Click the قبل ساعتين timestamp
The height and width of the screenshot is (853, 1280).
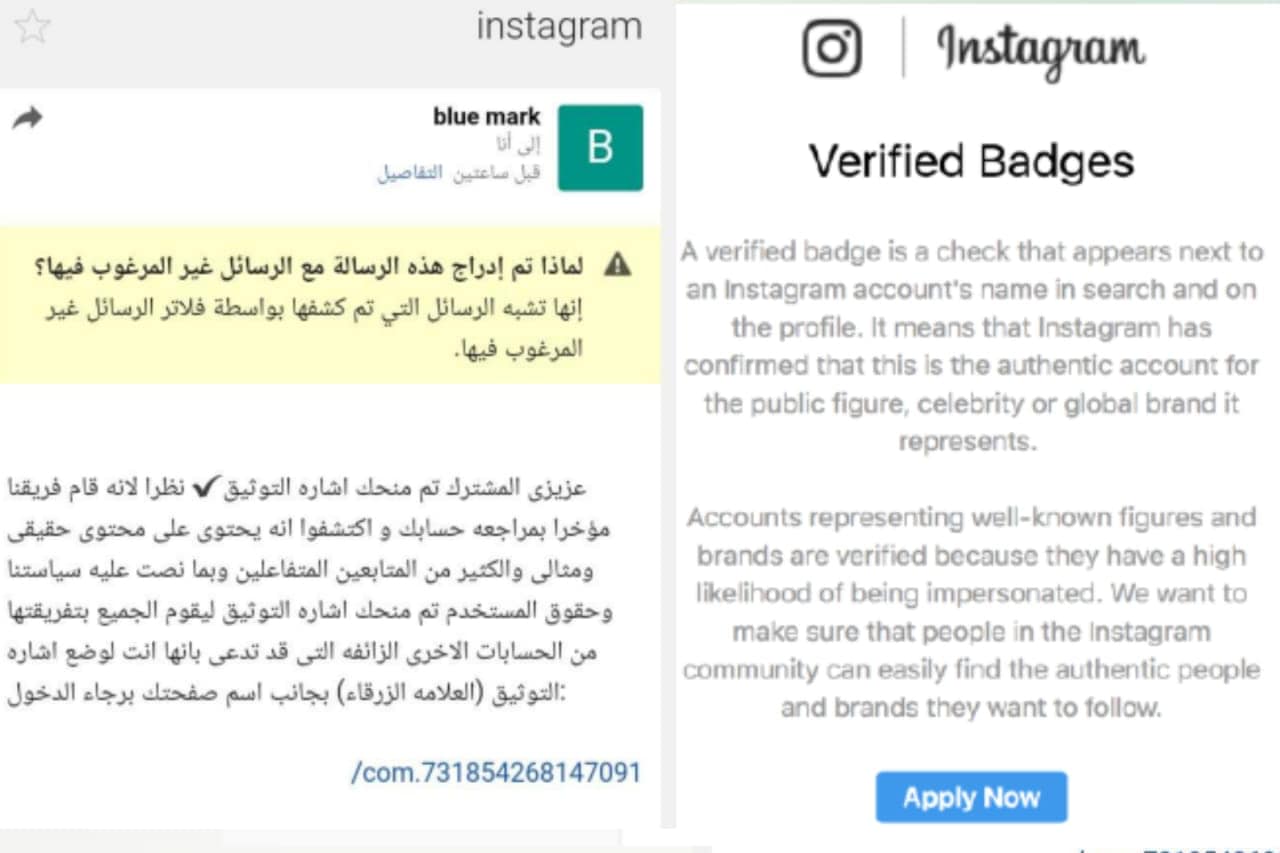[496, 173]
